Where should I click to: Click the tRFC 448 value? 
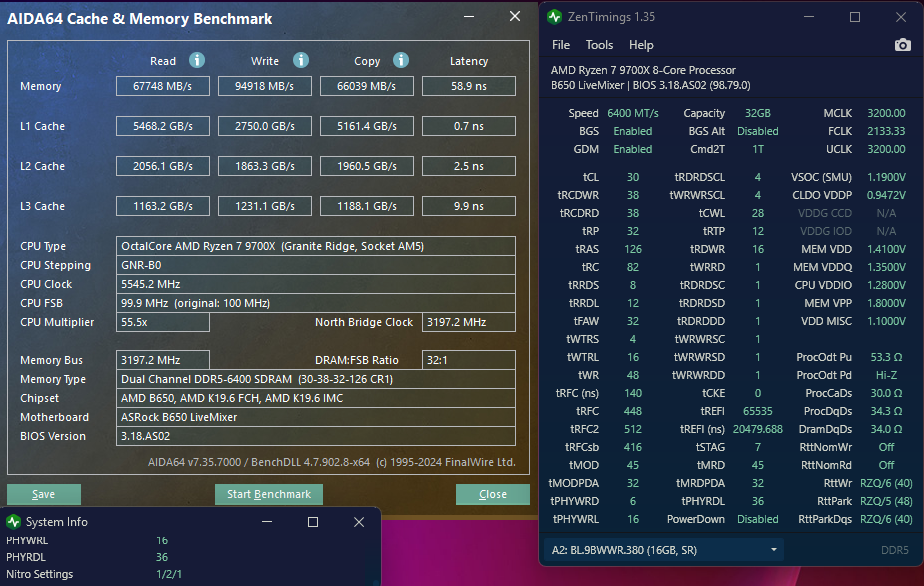pos(633,411)
